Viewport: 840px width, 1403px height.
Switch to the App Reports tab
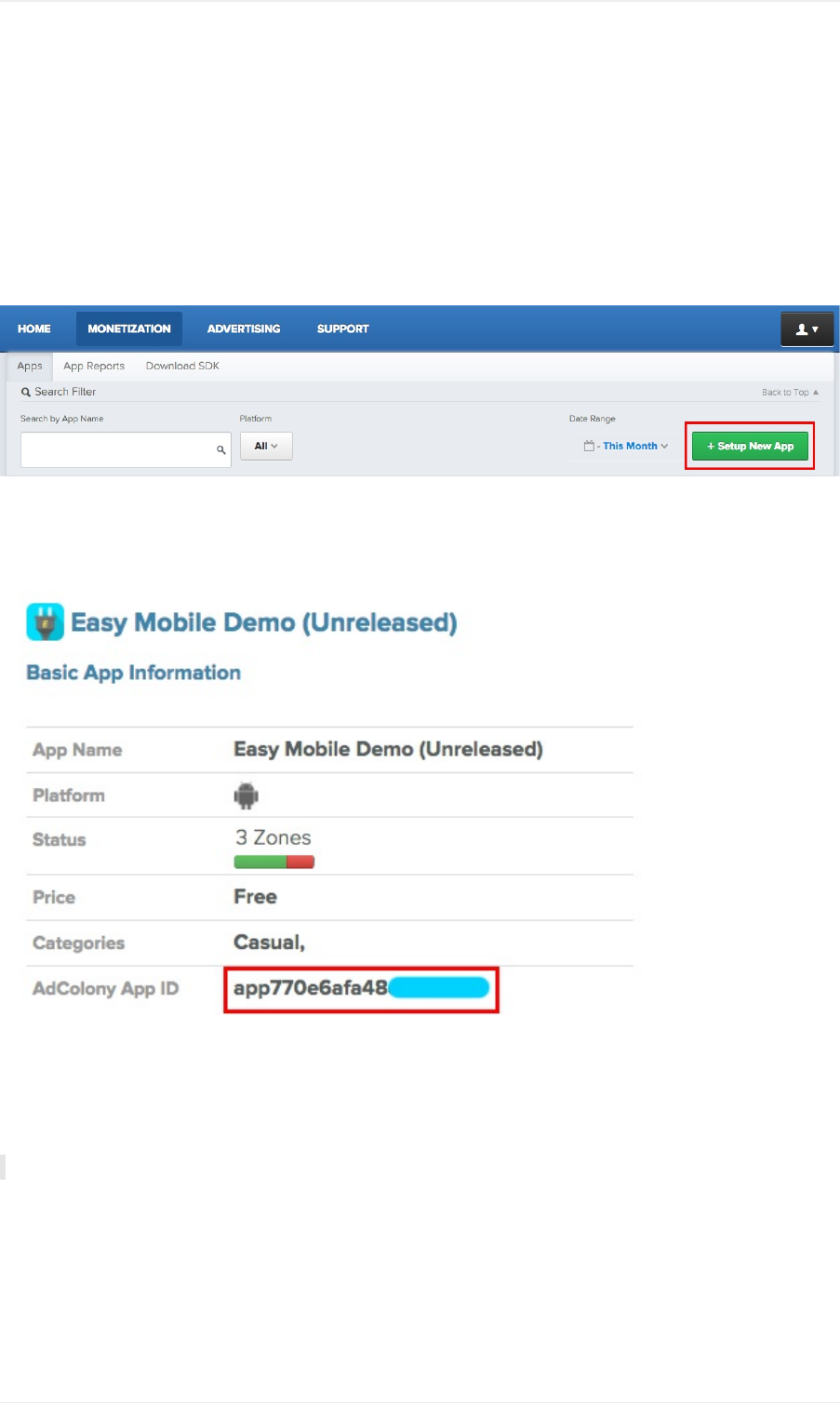[94, 366]
